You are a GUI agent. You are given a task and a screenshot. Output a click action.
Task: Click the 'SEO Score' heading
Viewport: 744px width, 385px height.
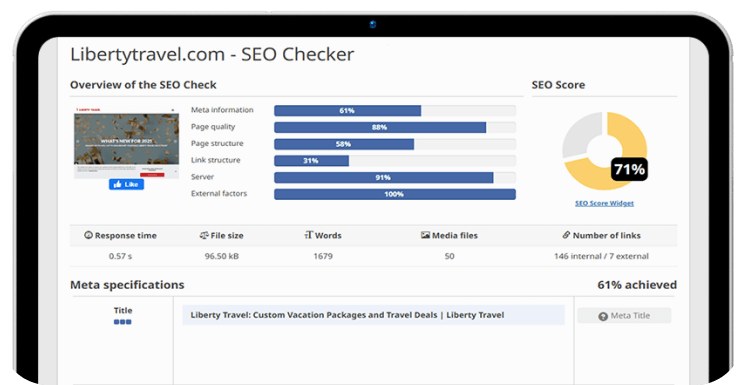tap(558, 85)
